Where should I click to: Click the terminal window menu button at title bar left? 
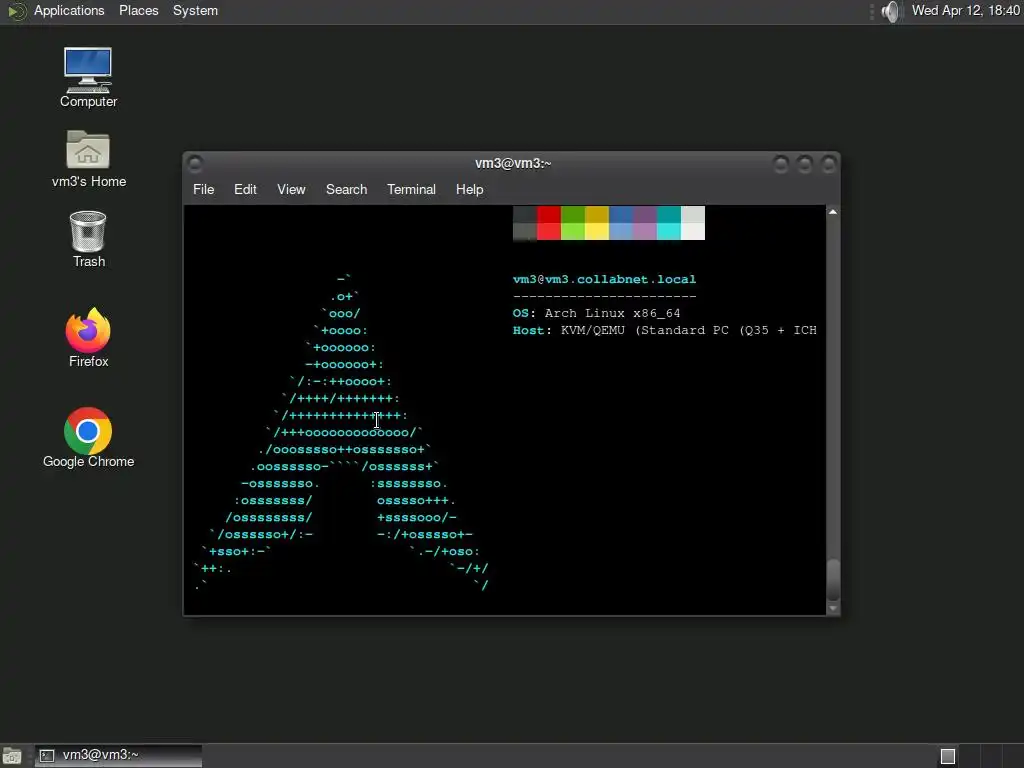point(195,163)
